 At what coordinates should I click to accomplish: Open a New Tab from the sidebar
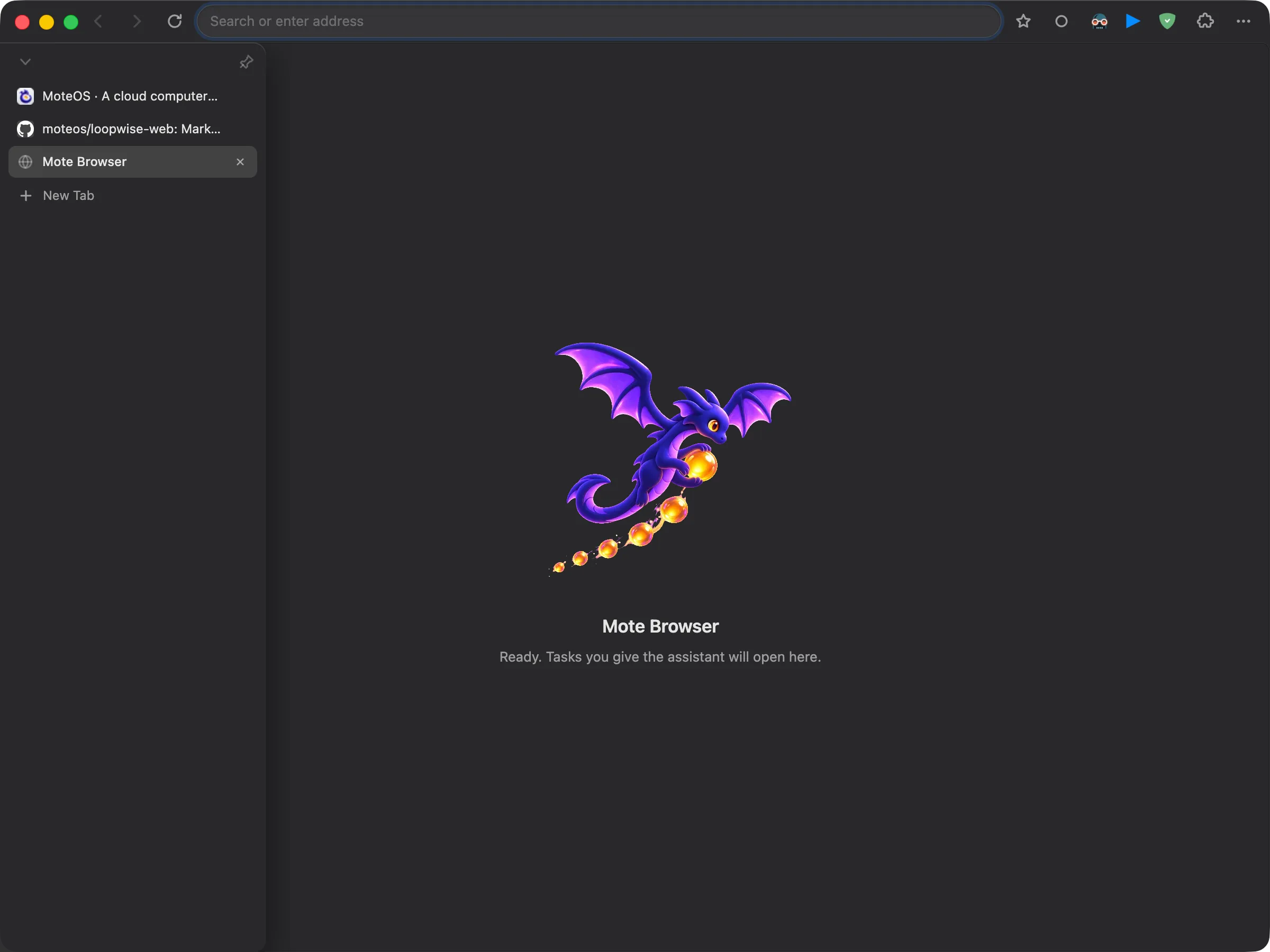click(133, 196)
